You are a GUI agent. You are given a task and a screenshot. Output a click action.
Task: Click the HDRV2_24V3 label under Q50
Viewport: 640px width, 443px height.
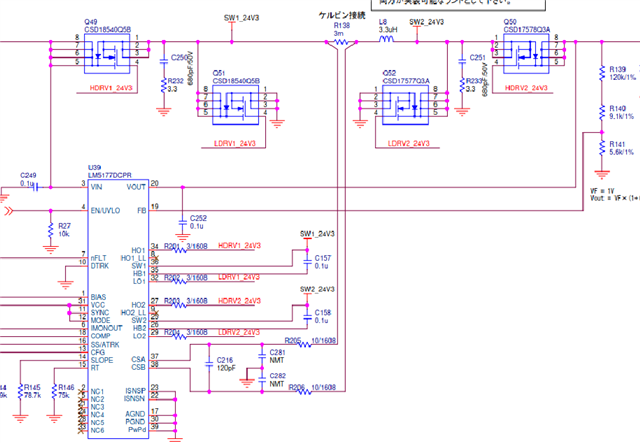point(526,88)
